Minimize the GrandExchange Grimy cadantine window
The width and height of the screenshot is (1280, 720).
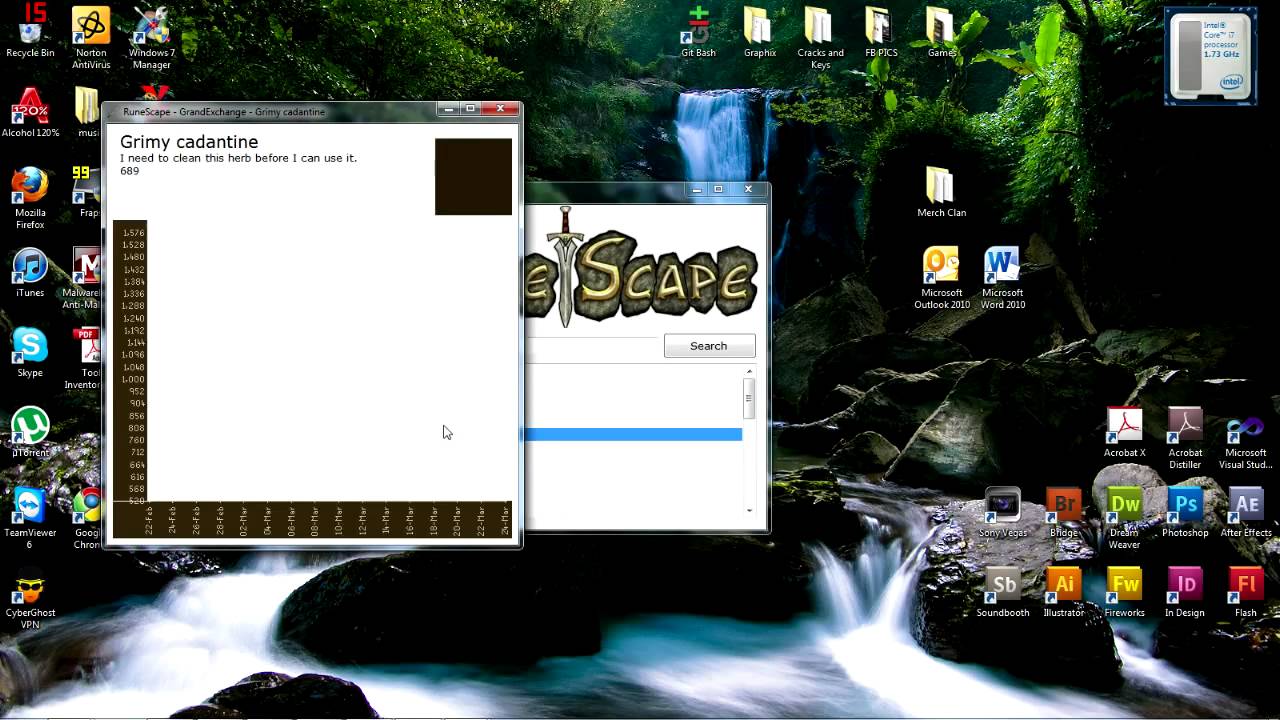pos(448,108)
